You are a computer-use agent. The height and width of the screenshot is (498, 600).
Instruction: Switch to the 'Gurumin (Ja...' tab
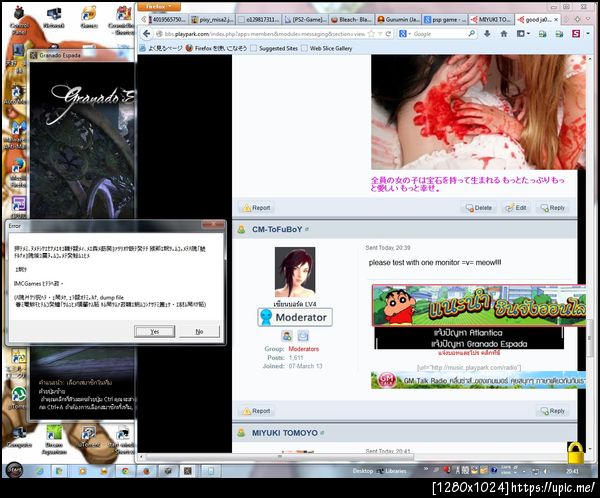398,20
